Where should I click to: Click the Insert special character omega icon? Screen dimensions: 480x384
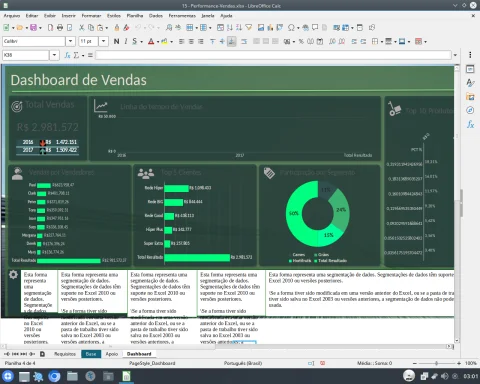291,28
